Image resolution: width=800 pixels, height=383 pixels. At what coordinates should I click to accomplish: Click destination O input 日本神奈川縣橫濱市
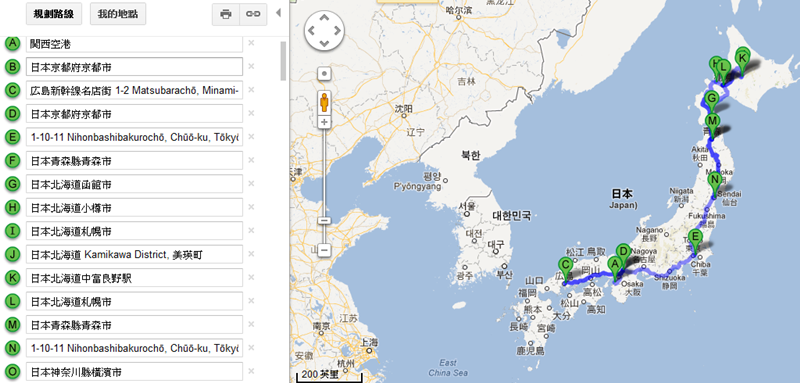[134, 372]
